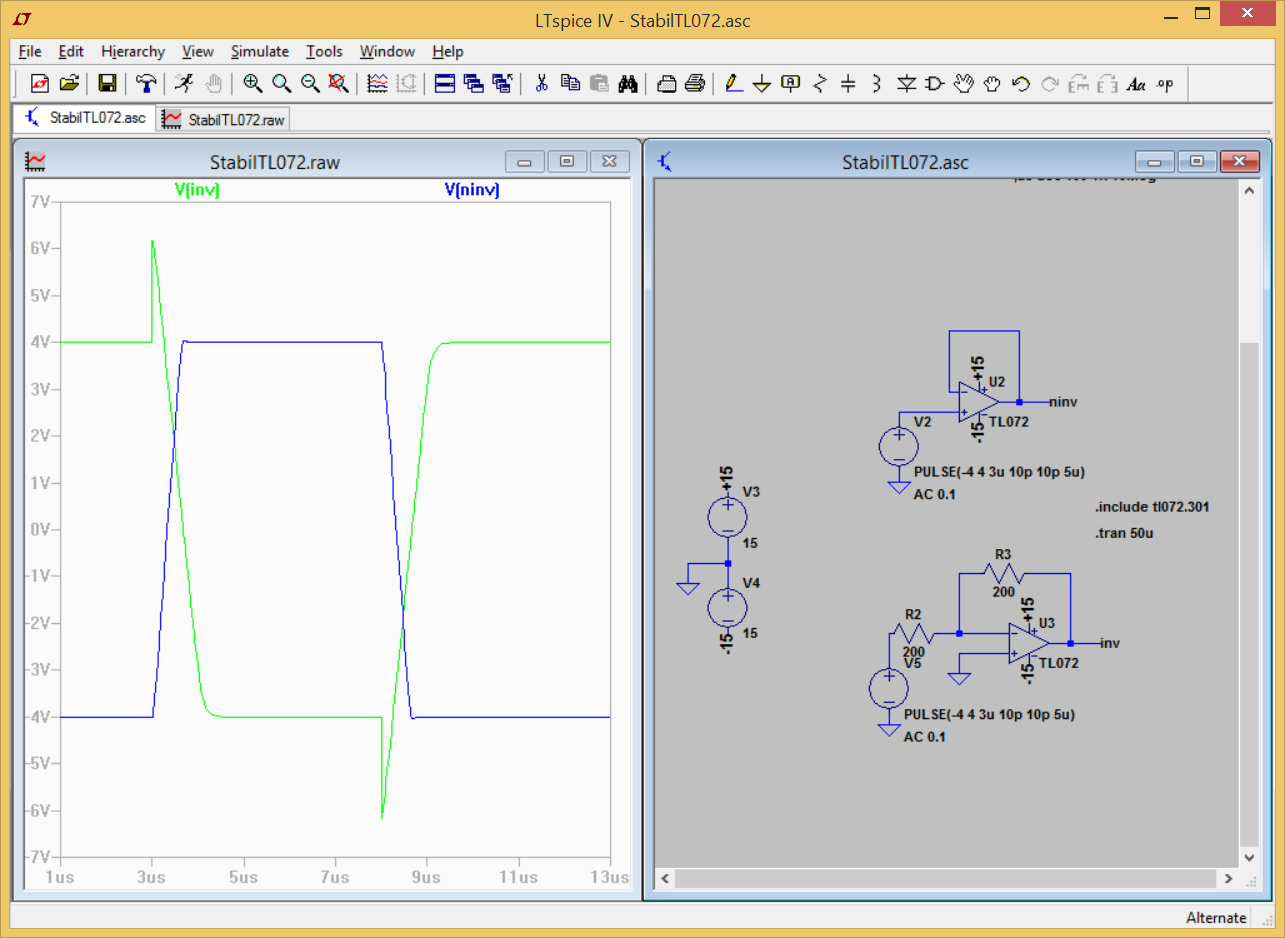Click the U2 op-amp symbol
The width and height of the screenshot is (1285, 938).
click(978, 401)
